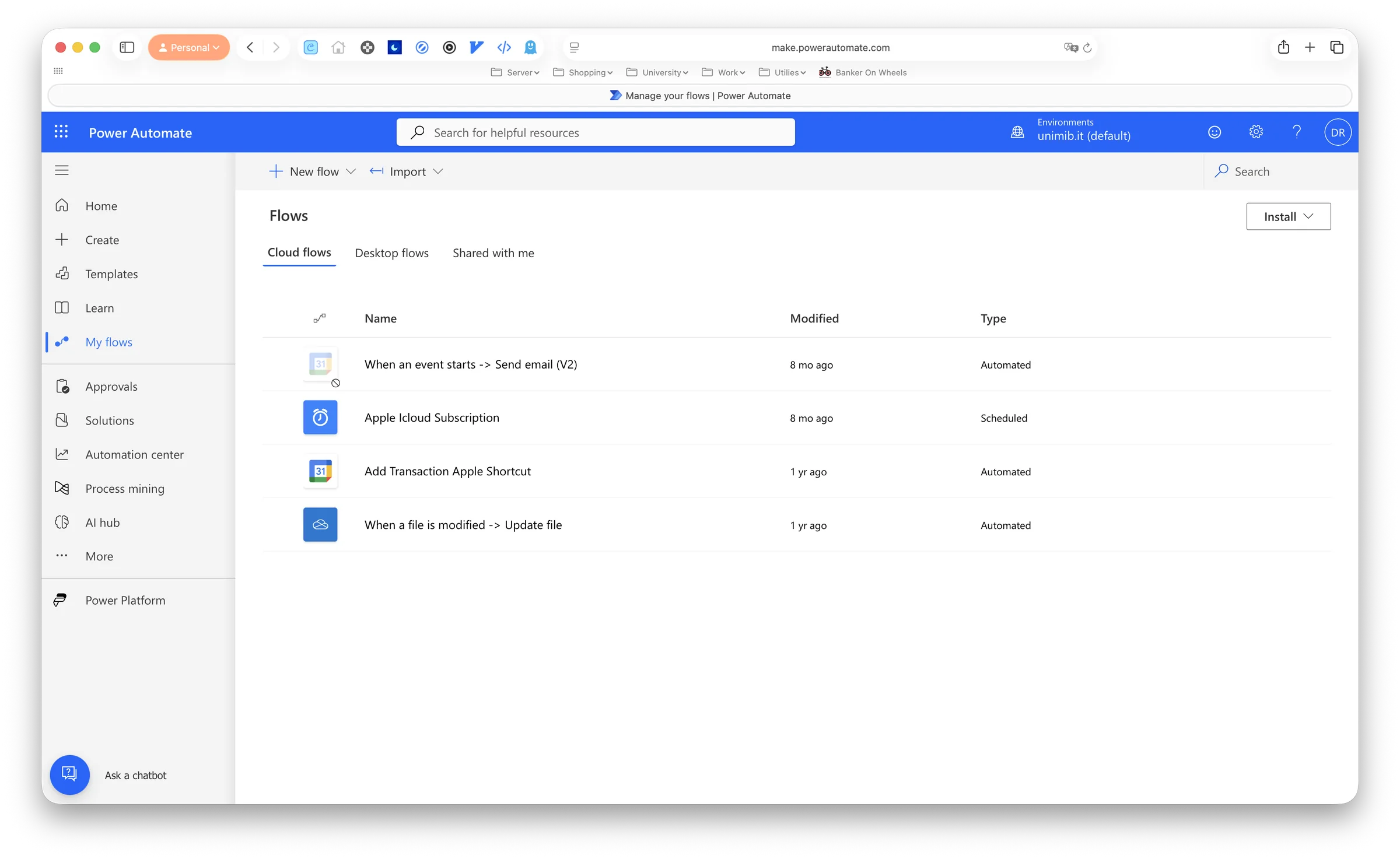Select the 'Manage your flows | Power Automate' tab
The image size is (1400, 859).
tap(700, 96)
